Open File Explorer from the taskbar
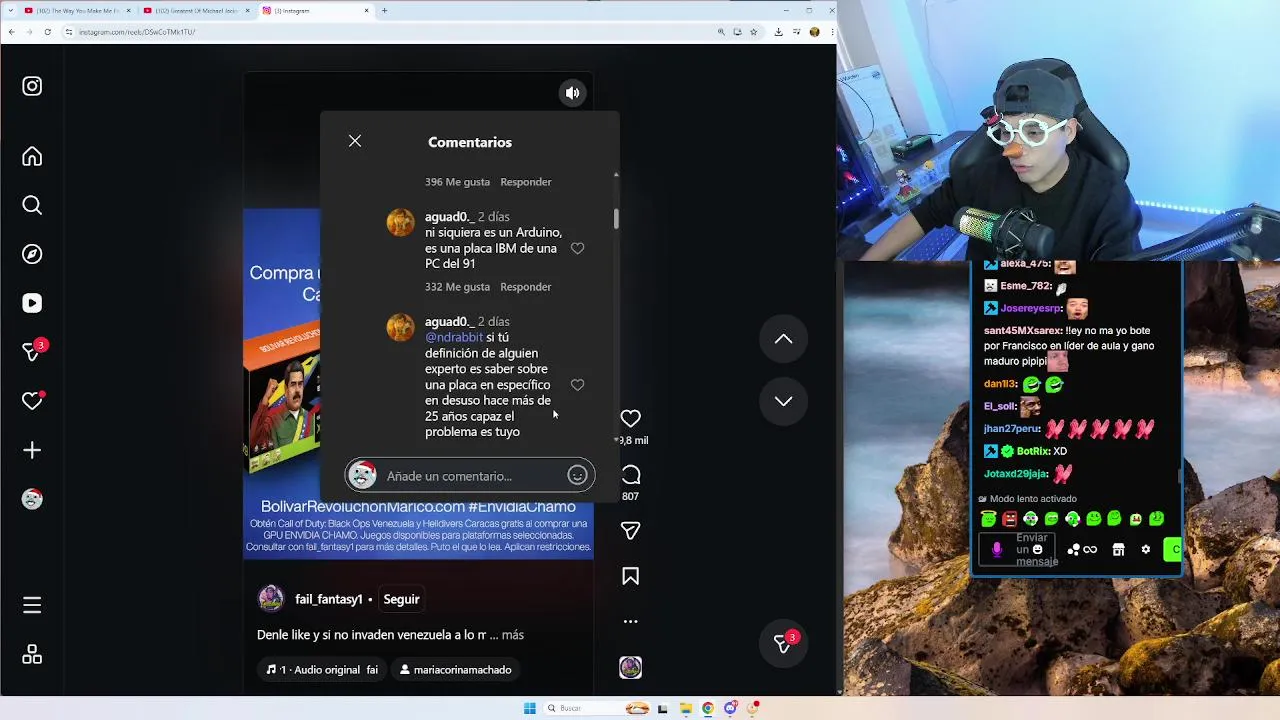The height and width of the screenshot is (720, 1280). point(685,708)
